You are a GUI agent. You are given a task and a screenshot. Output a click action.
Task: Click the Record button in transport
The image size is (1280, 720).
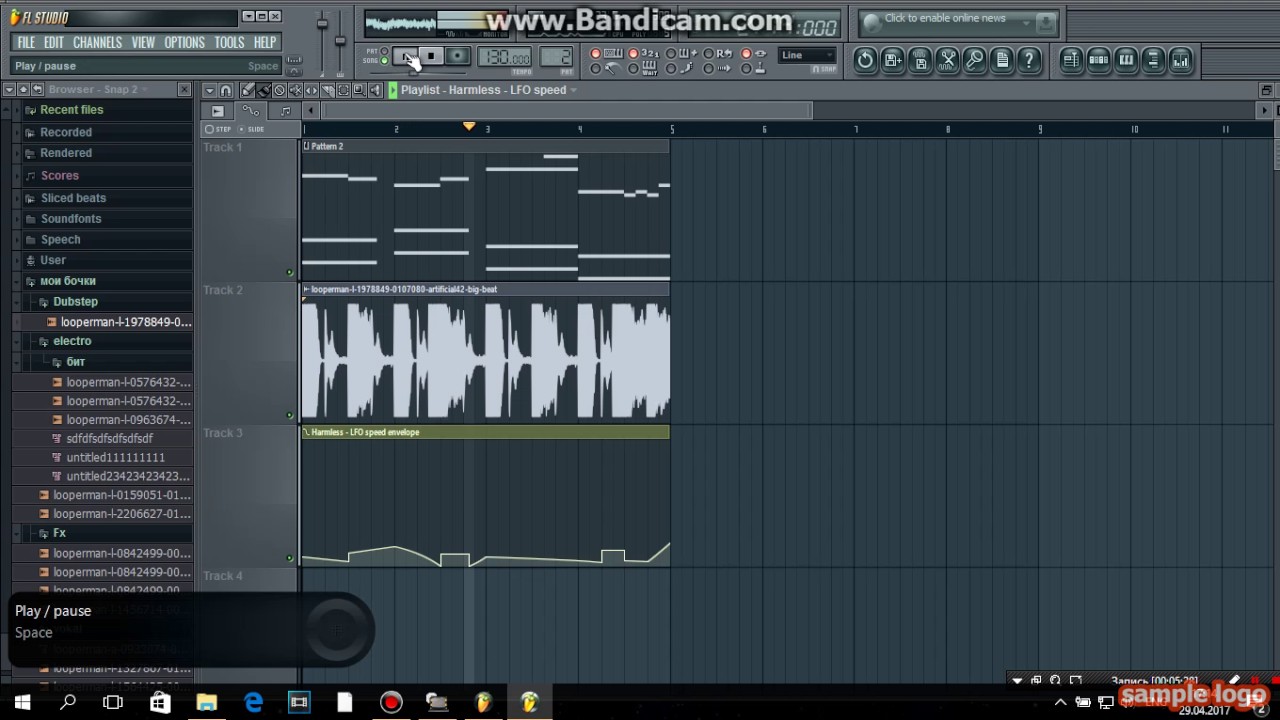coord(457,56)
